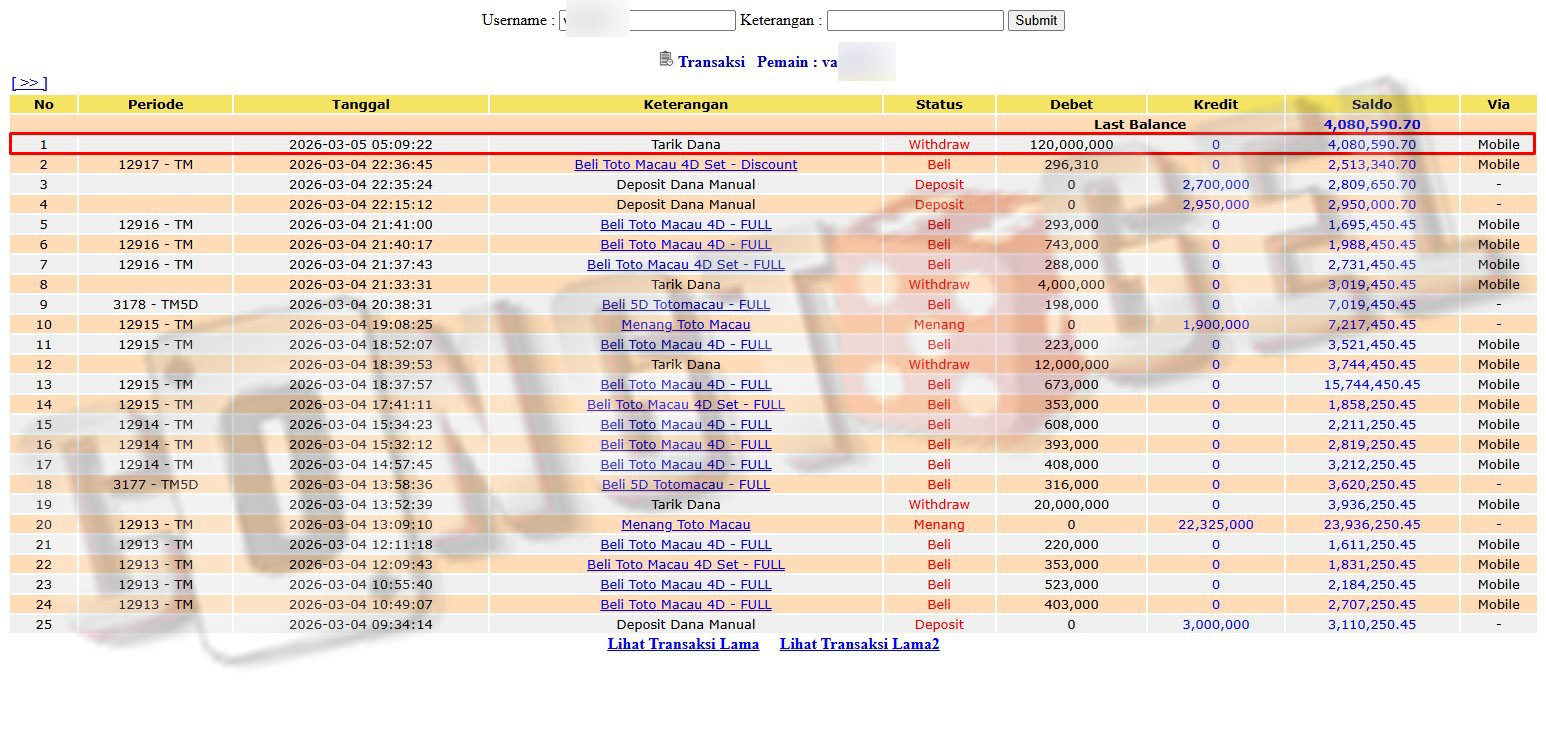
Task: Open Beli 5D Totomacau link for period 3178
Action: pyautogui.click(x=685, y=304)
